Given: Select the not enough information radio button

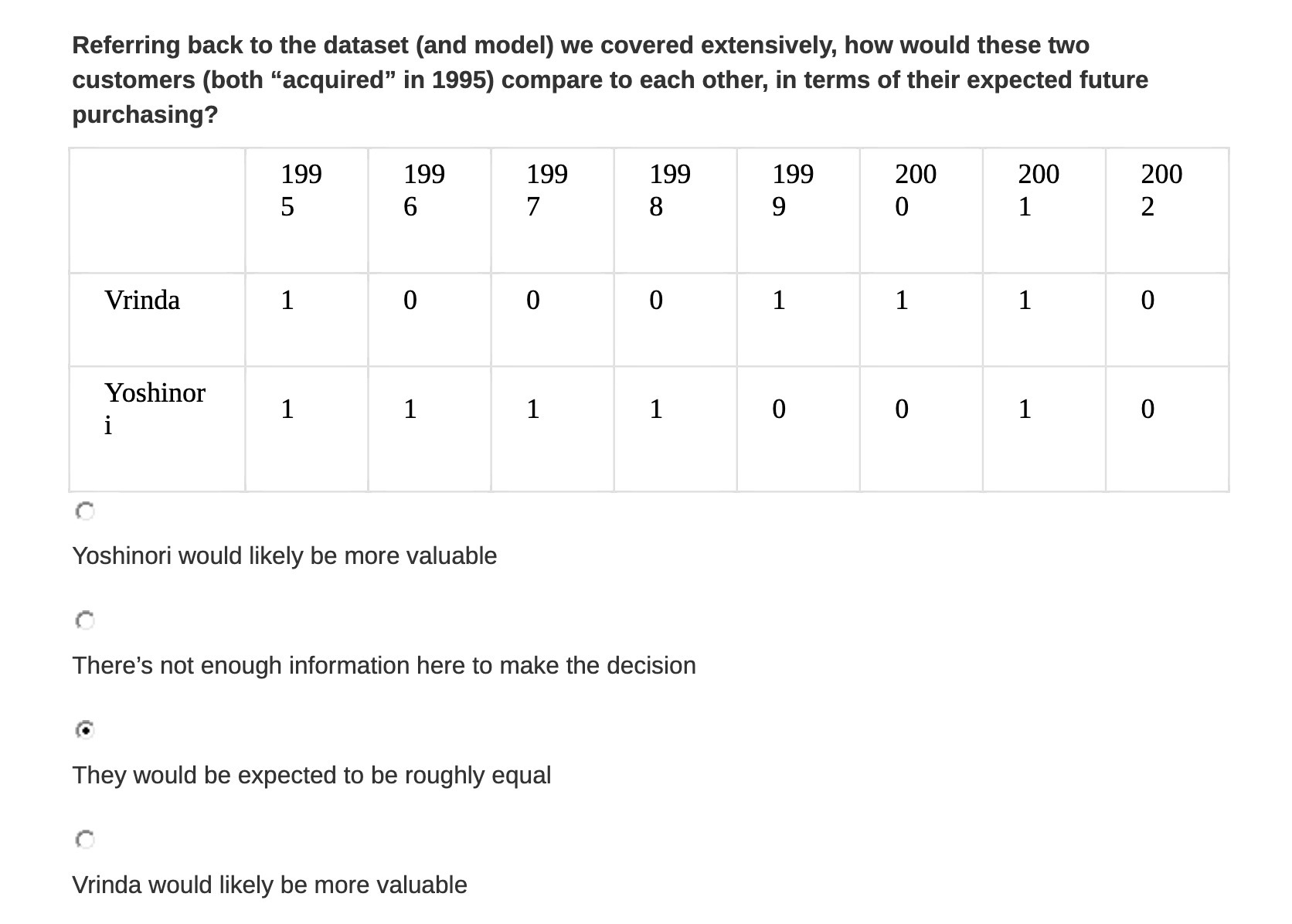Looking at the screenshot, I should coord(86,620).
